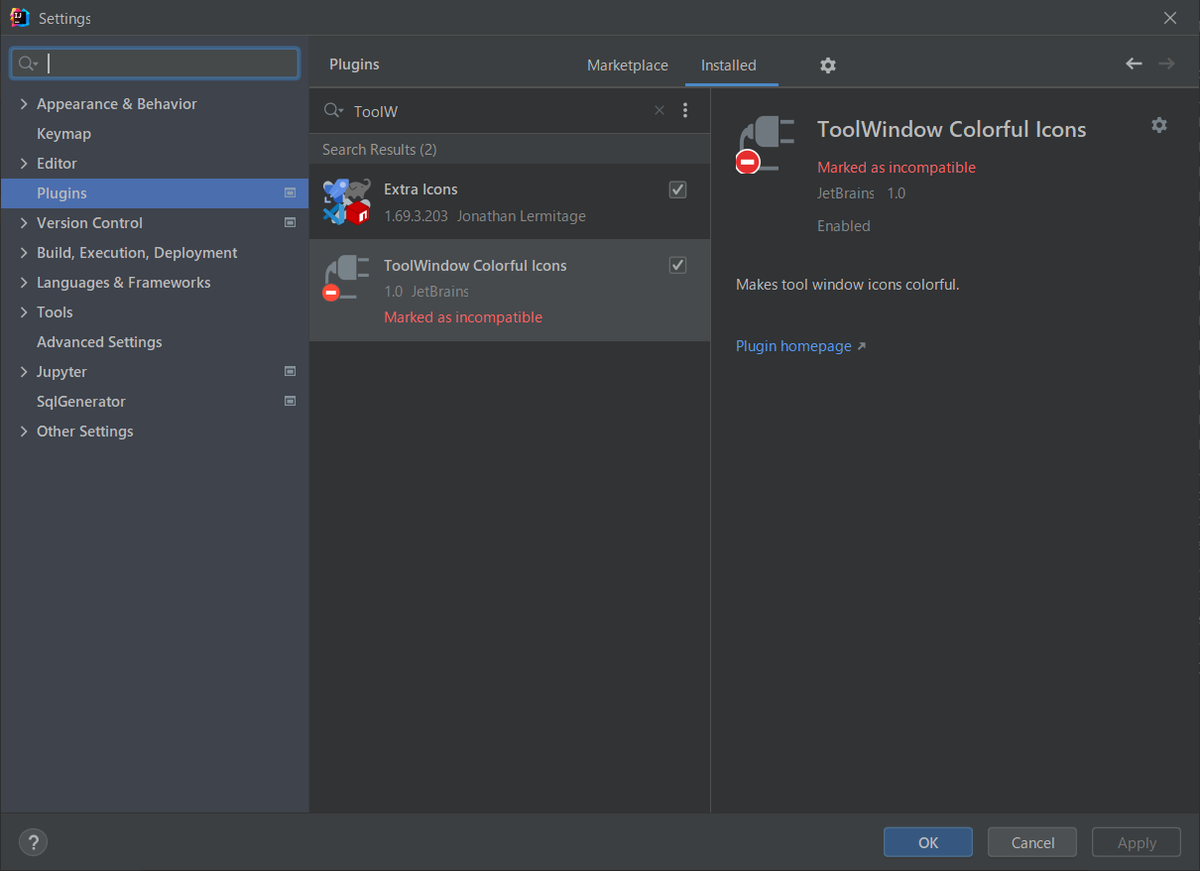Disable the Extra Icons plugin checkbox
Image resolution: width=1200 pixels, height=871 pixels.
tap(678, 189)
